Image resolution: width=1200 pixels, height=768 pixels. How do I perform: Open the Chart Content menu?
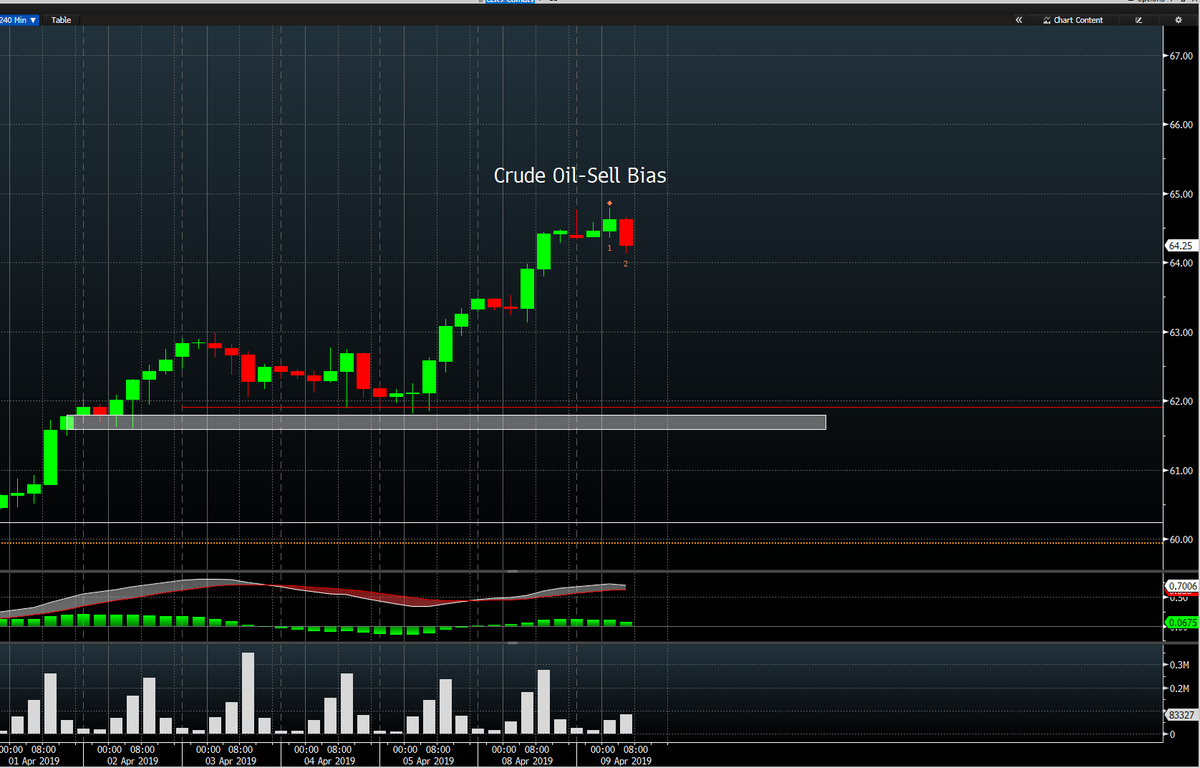[1073, 20]
